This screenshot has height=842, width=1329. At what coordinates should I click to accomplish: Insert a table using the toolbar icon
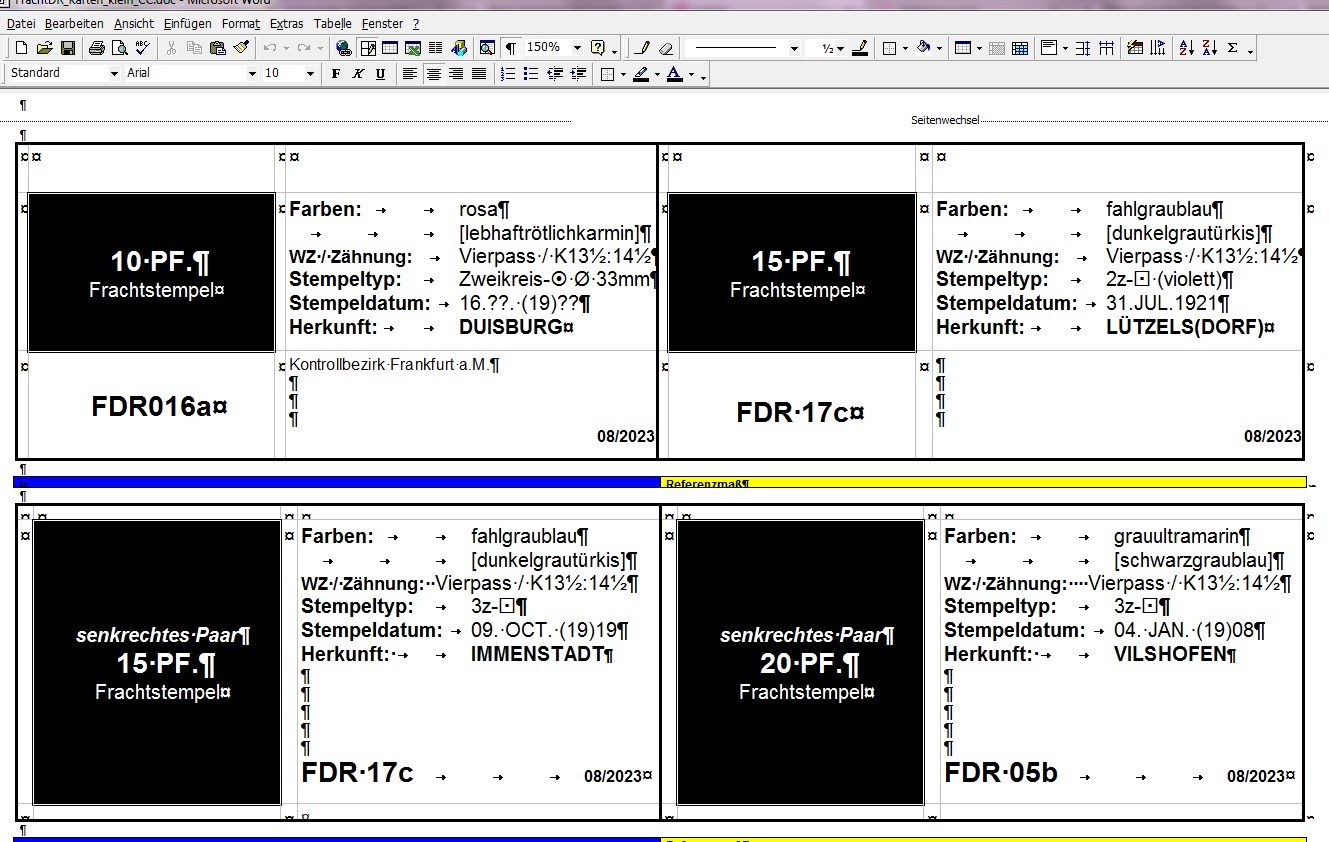(x=390, y=48)
